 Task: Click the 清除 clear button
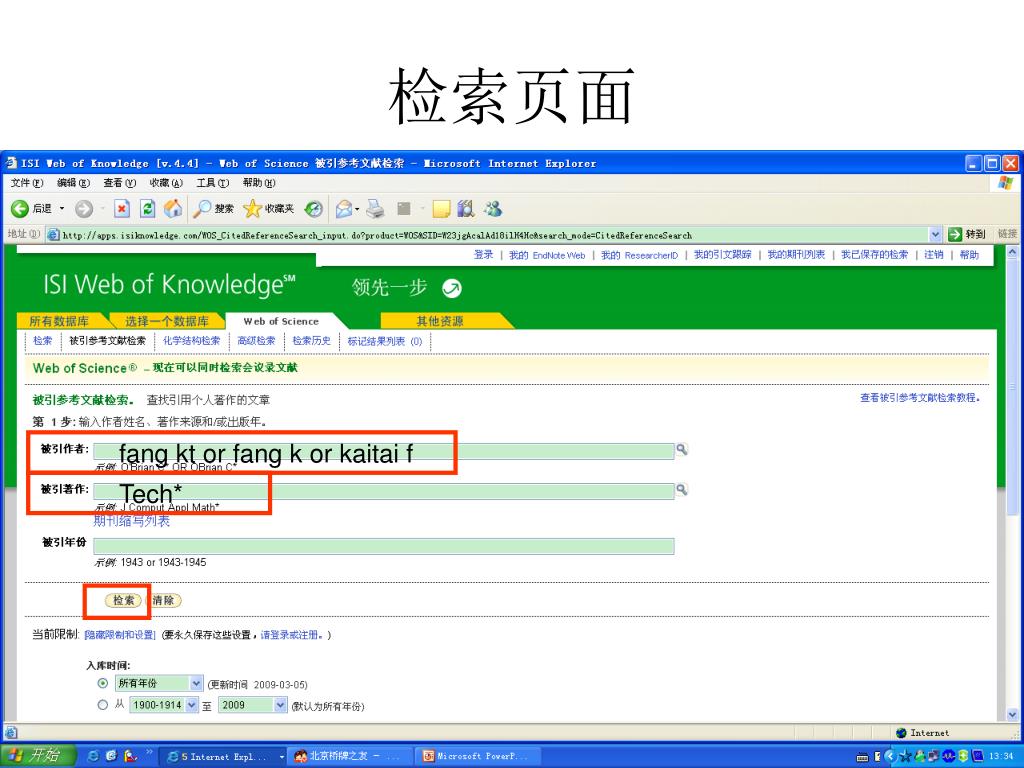click(x=164, y=600)
